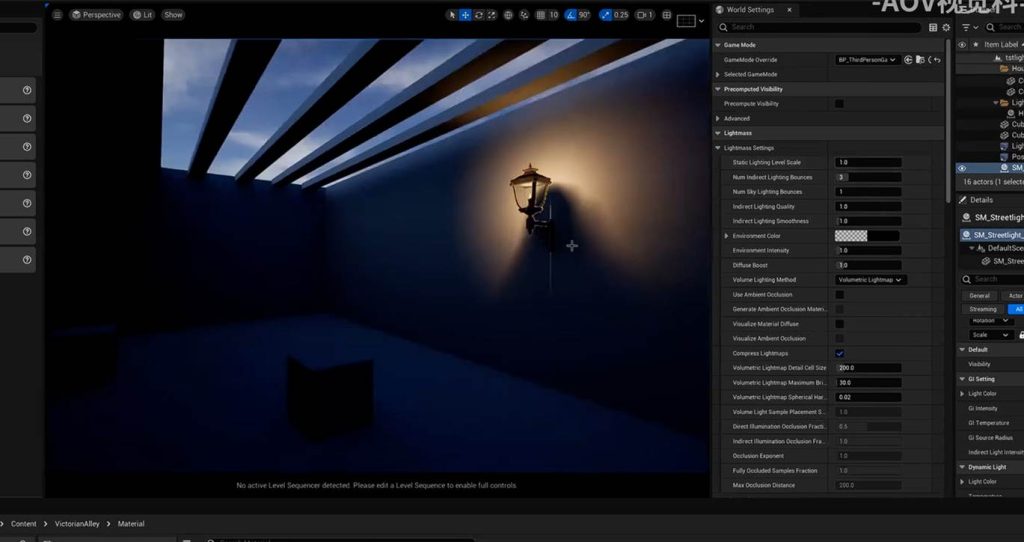The width and height of the screenshot is (1024, 542).
Task: Select the Rotate tool in viewport toolbar
Action: (x=479, y=15)
